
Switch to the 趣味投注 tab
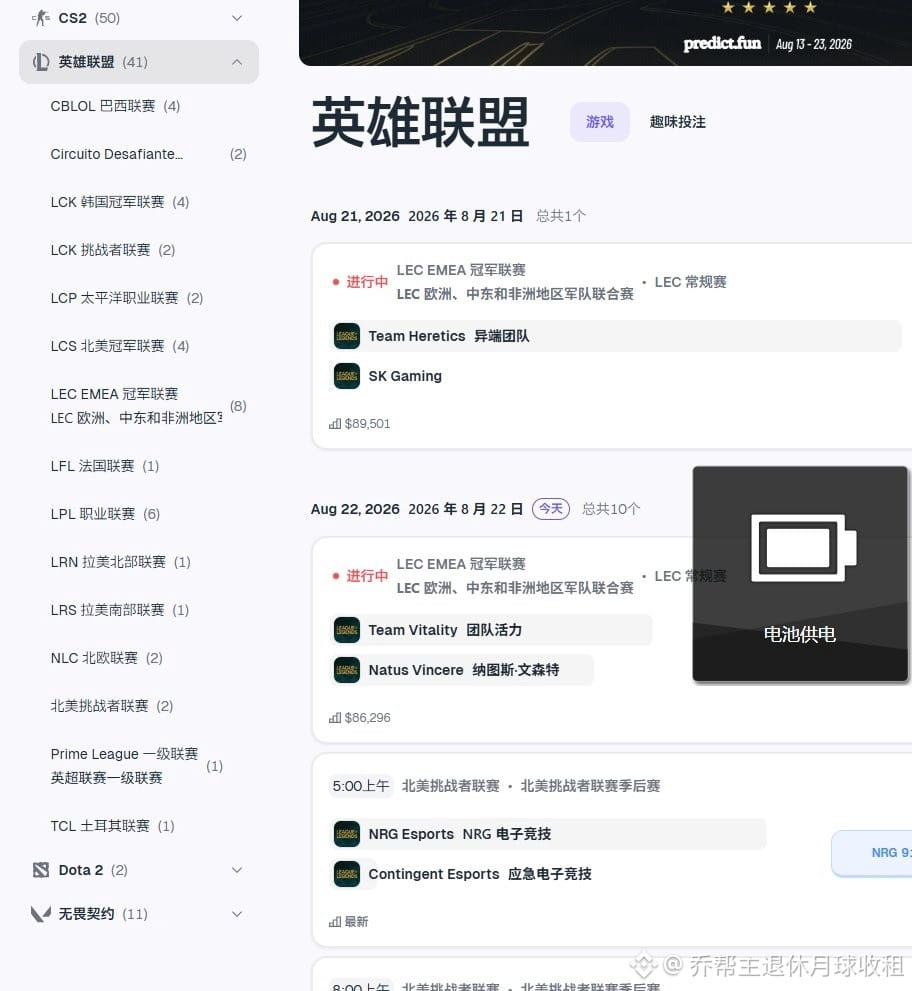(x=678, y=122)
